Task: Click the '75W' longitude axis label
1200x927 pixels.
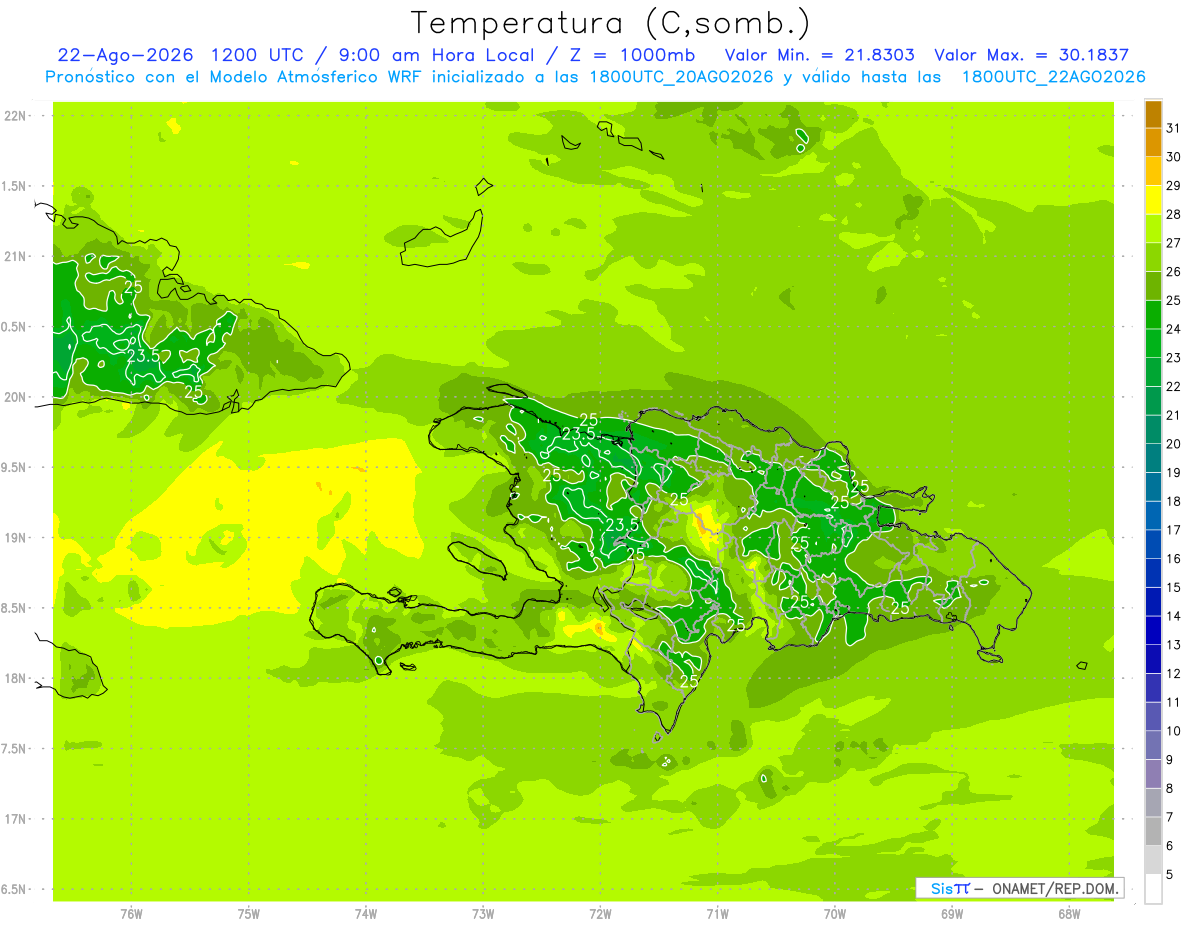Action: pyautogui.click(x=248, y=913)
